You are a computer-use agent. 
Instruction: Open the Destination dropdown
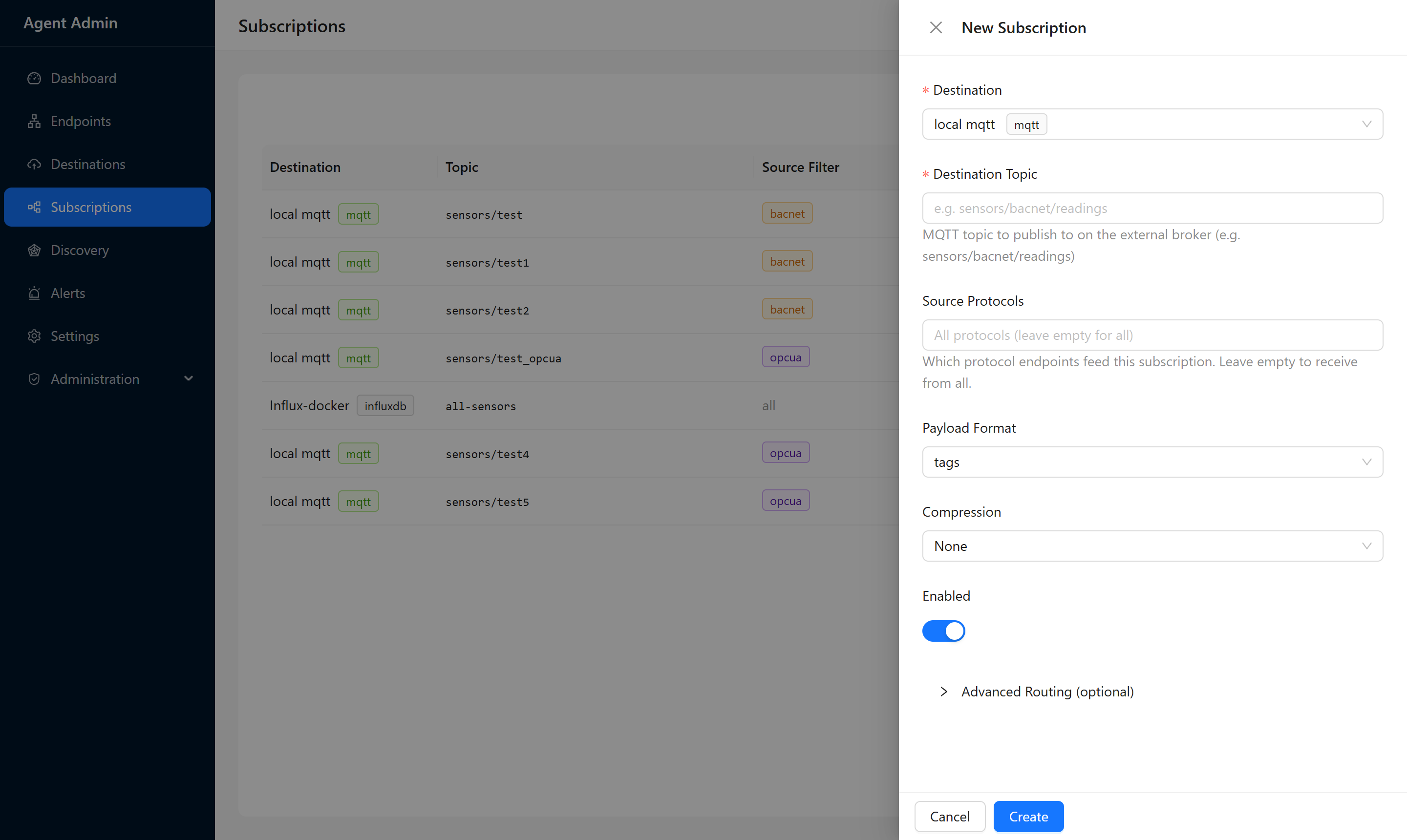[x=1152, y=124]
